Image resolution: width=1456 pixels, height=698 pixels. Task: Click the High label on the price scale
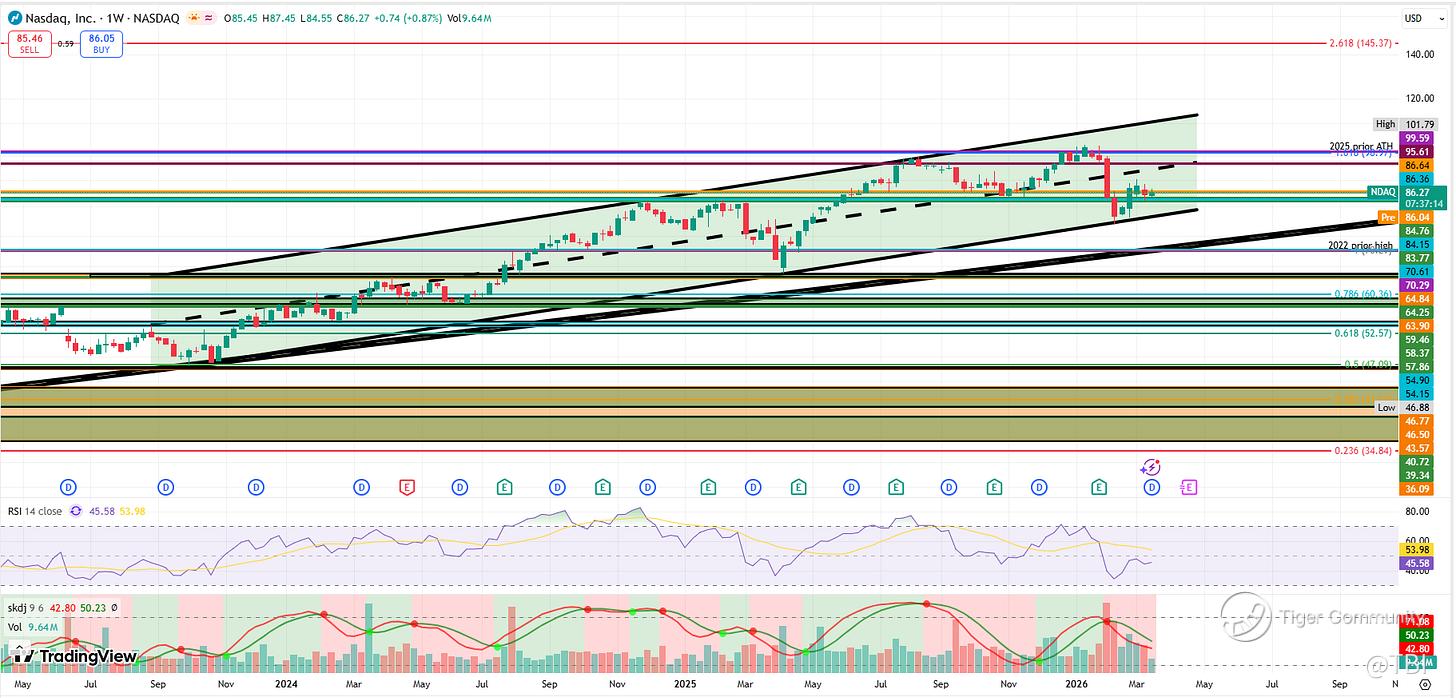tap(1385, 125)
